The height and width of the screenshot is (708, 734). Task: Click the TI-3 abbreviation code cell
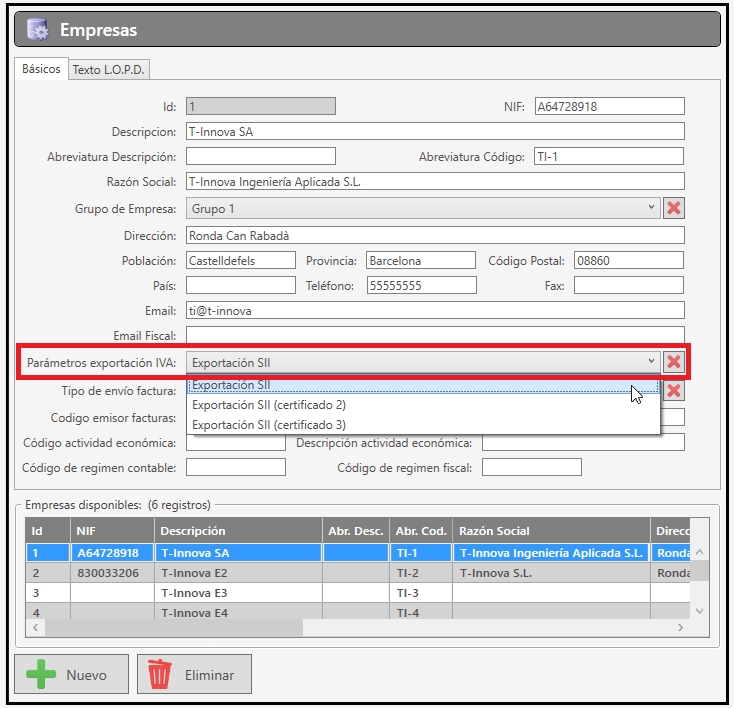421,593
